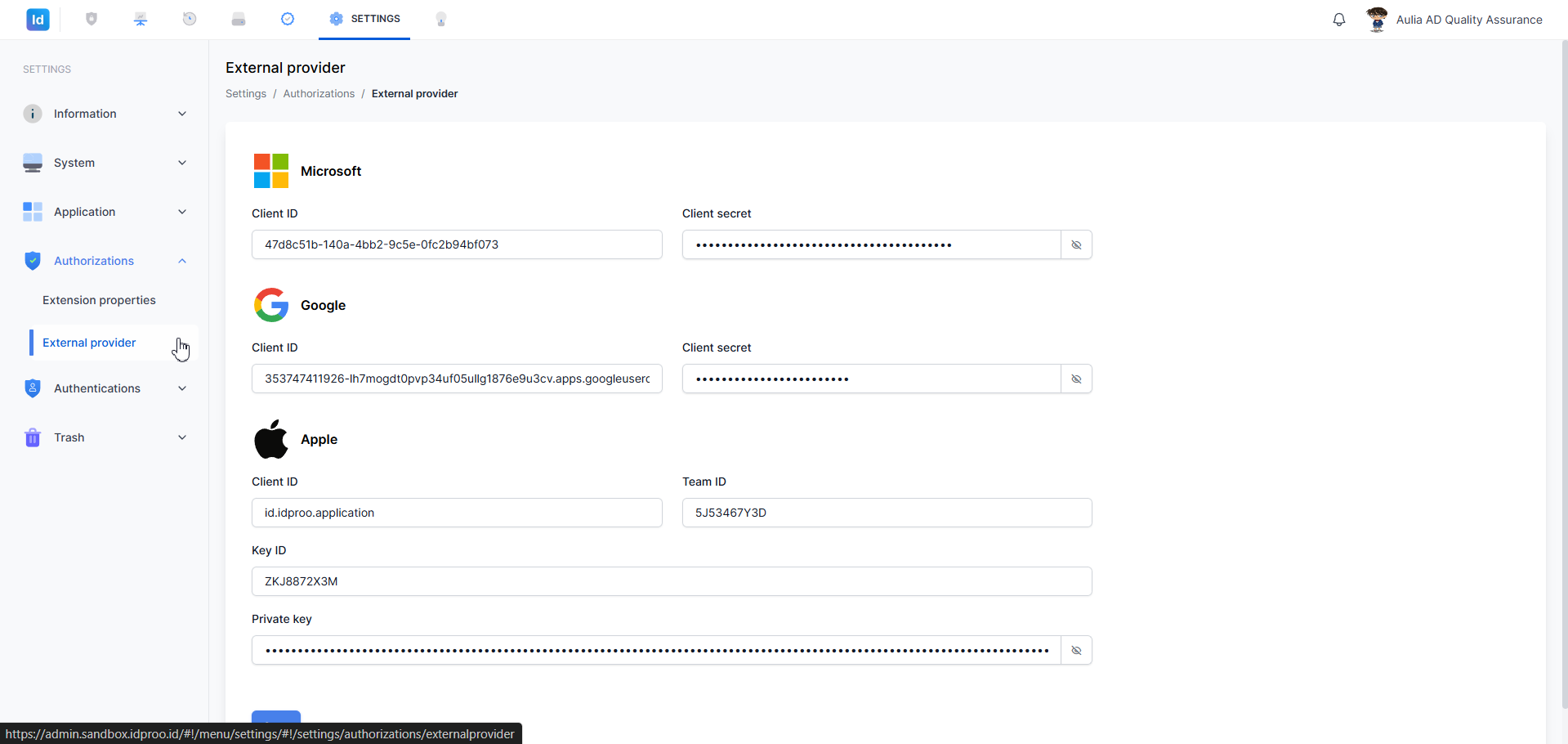Viewport: 1568px width, 744px height.
Task: Open the storage drive section in top navigation
Action: pyautogui.click(x=239, y=19)
